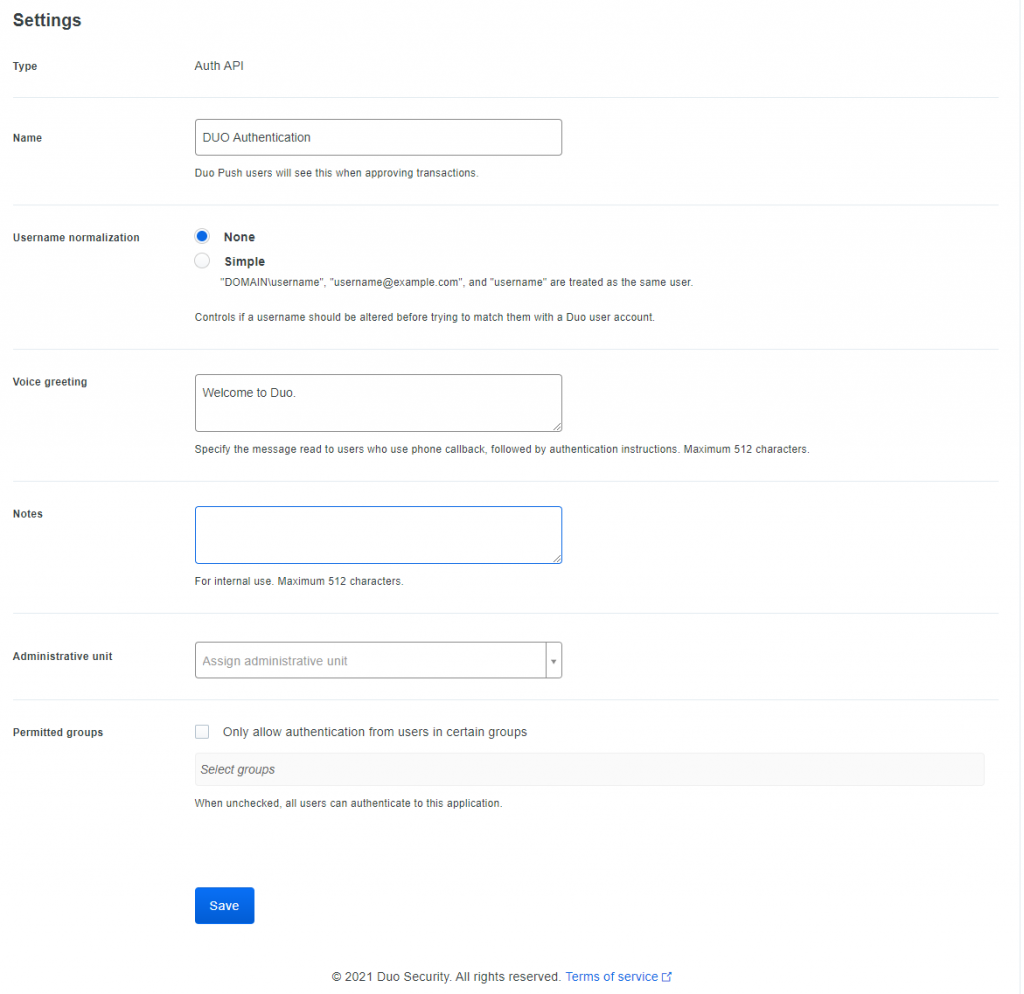The height and width of the screenshot is (994, 1024).
Task: Select the None username normalization option
Action: [202, 236]
